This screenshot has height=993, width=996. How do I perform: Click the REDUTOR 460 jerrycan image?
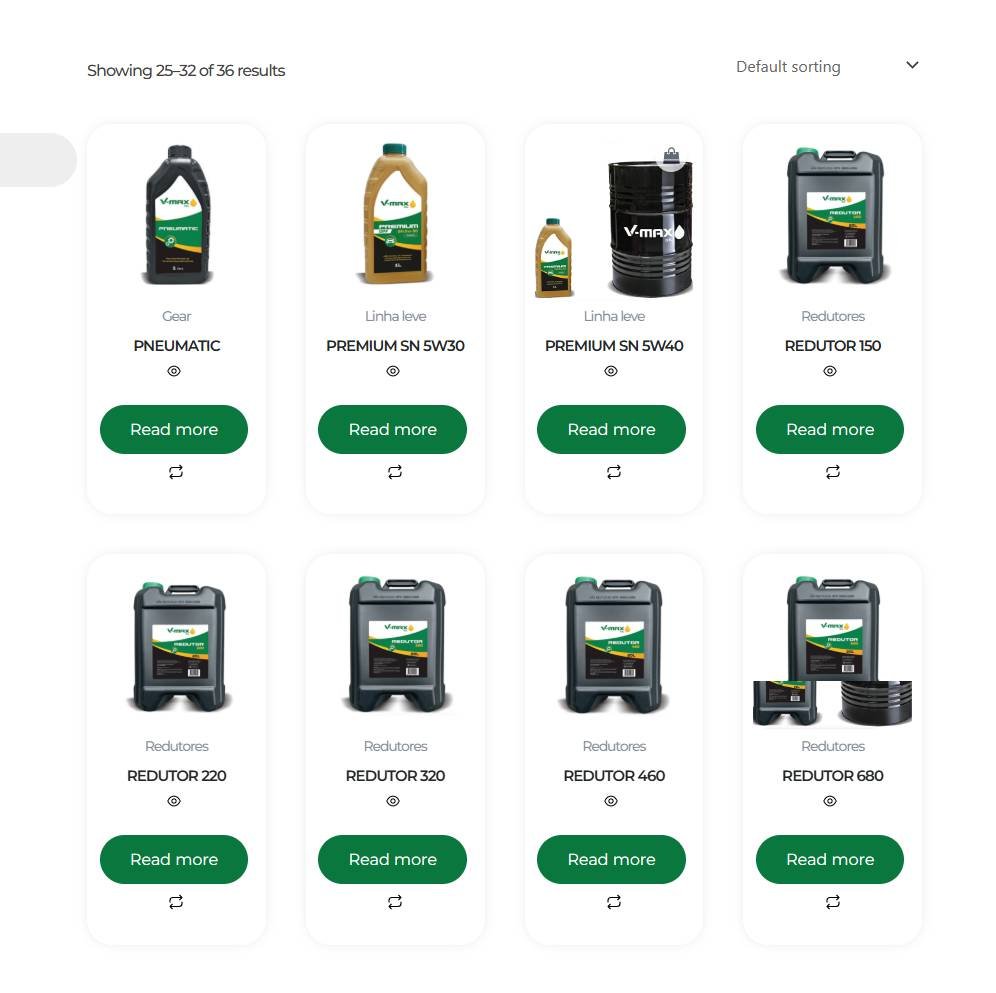[614, 644]
